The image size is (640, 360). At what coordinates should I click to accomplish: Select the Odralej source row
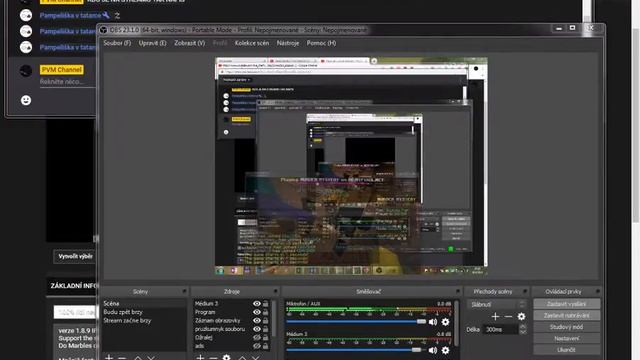point(231,338)
